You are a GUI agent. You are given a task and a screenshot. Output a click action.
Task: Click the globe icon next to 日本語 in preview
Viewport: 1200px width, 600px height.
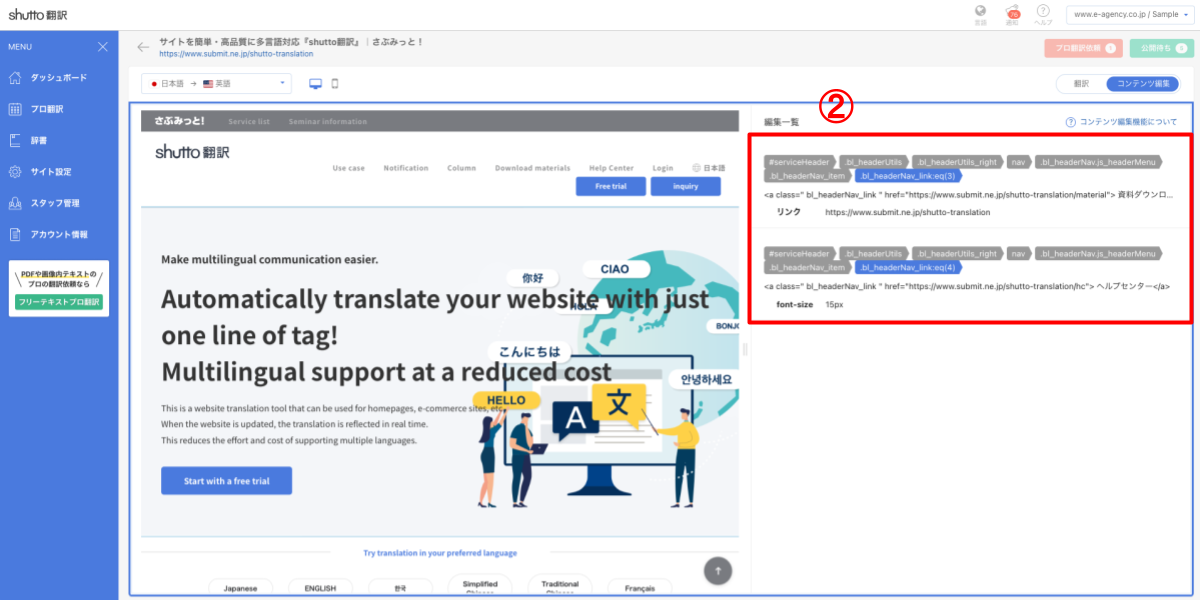pos(696,168)
